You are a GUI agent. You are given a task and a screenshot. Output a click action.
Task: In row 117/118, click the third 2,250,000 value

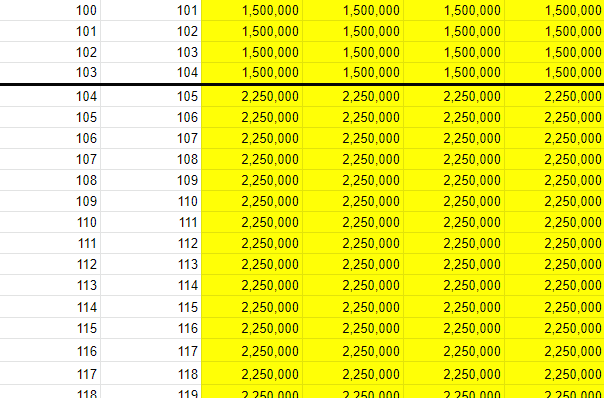pos(454,373)
